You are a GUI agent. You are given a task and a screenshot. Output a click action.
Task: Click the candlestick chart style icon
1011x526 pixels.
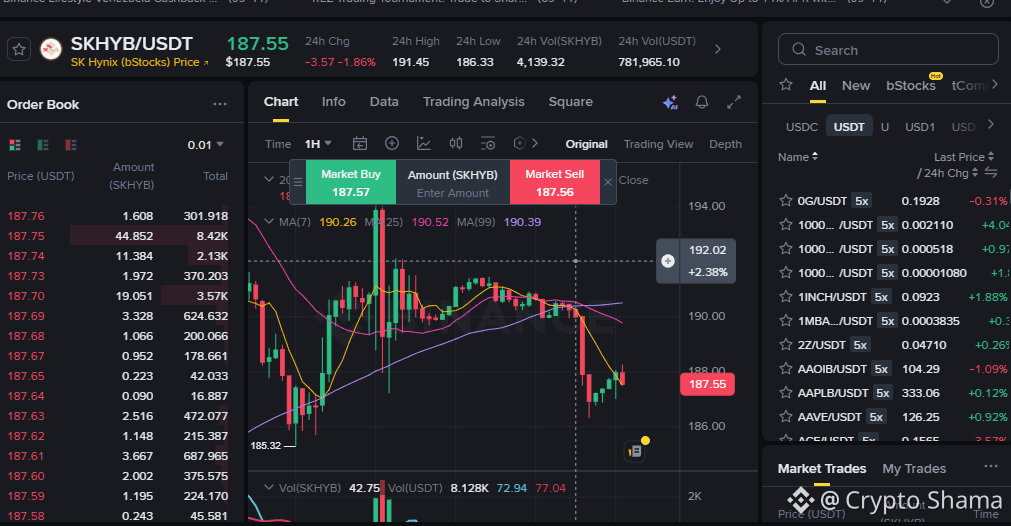456,144
